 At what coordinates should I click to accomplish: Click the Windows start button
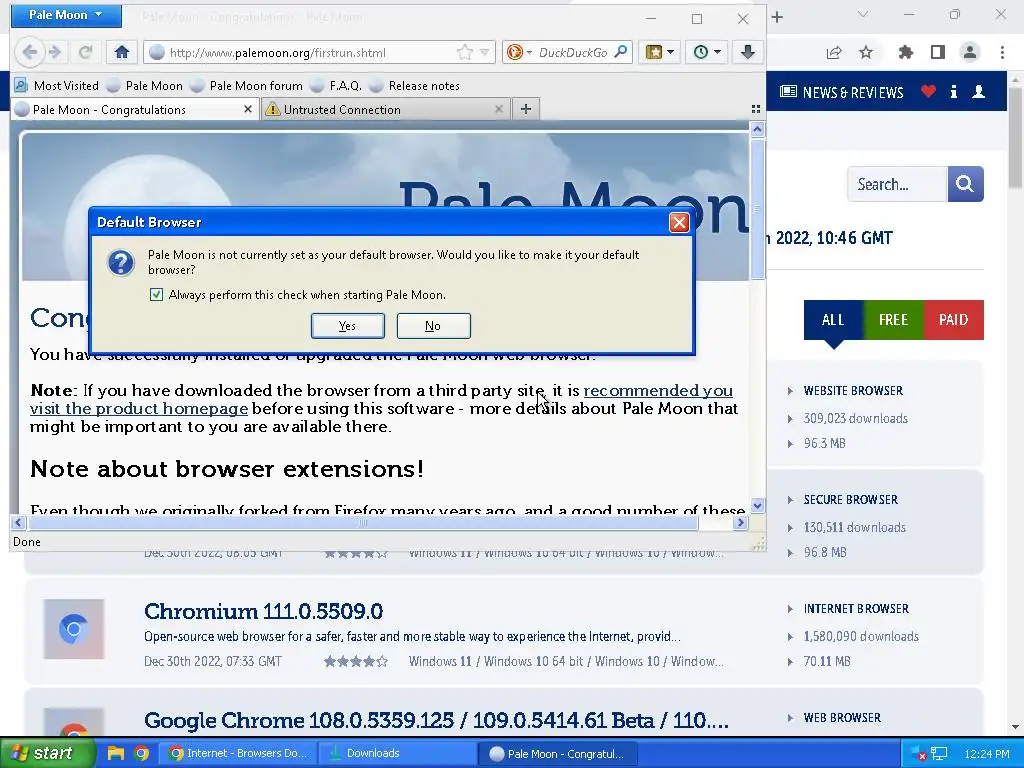[48, 753]
